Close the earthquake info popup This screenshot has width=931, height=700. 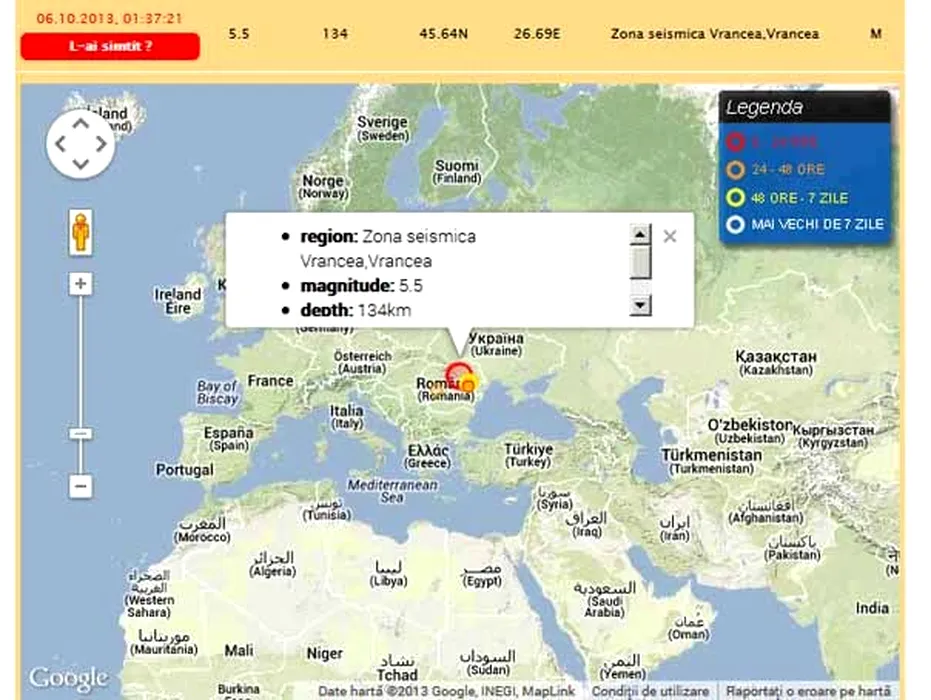(670, 236)
